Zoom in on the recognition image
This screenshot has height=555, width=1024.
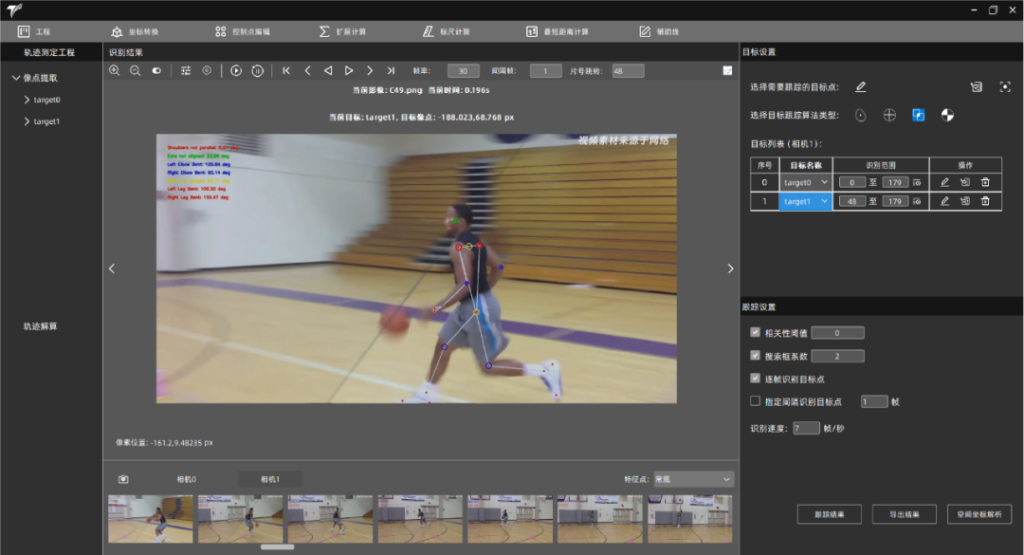114,71
